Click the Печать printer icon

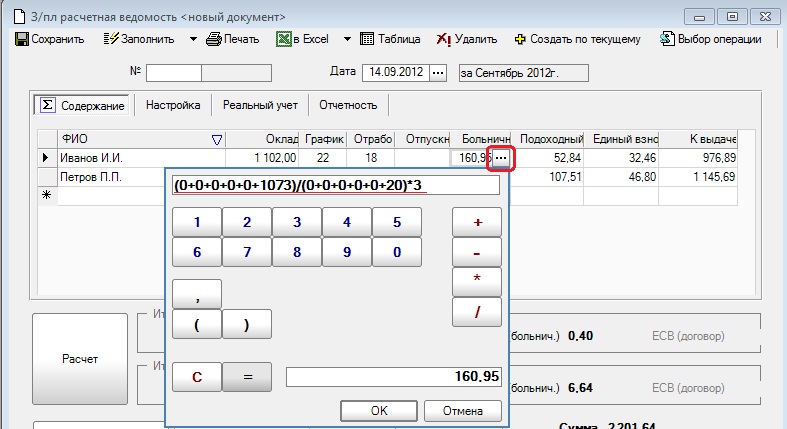214,39
